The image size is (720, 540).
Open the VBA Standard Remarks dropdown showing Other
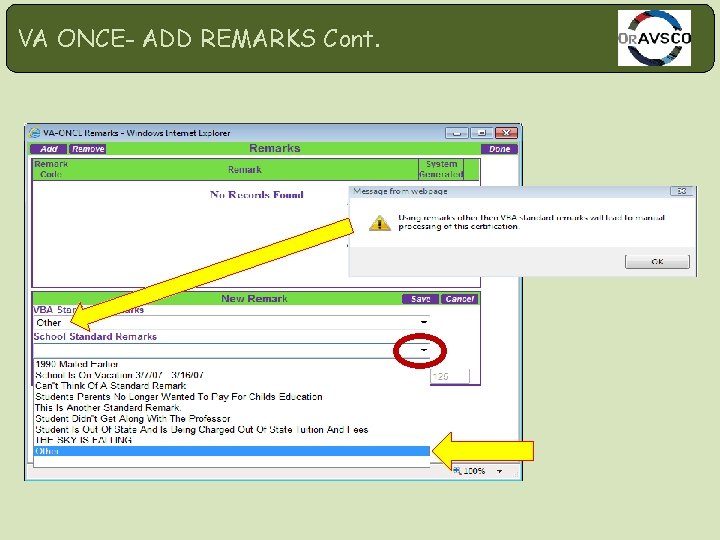(x=424, y=322)
